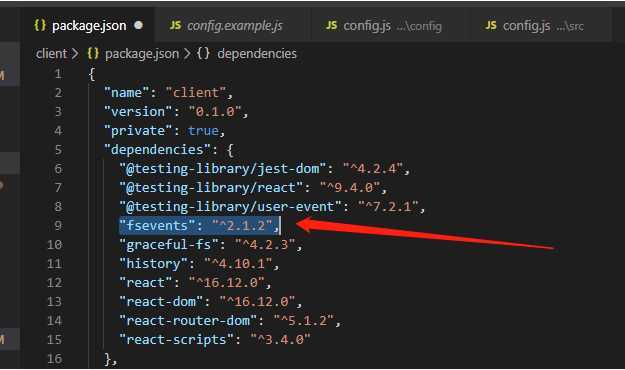Select dependencies in the breadcrumb
This screenshot has width=625, height=370.
click(x=257, y=54)
